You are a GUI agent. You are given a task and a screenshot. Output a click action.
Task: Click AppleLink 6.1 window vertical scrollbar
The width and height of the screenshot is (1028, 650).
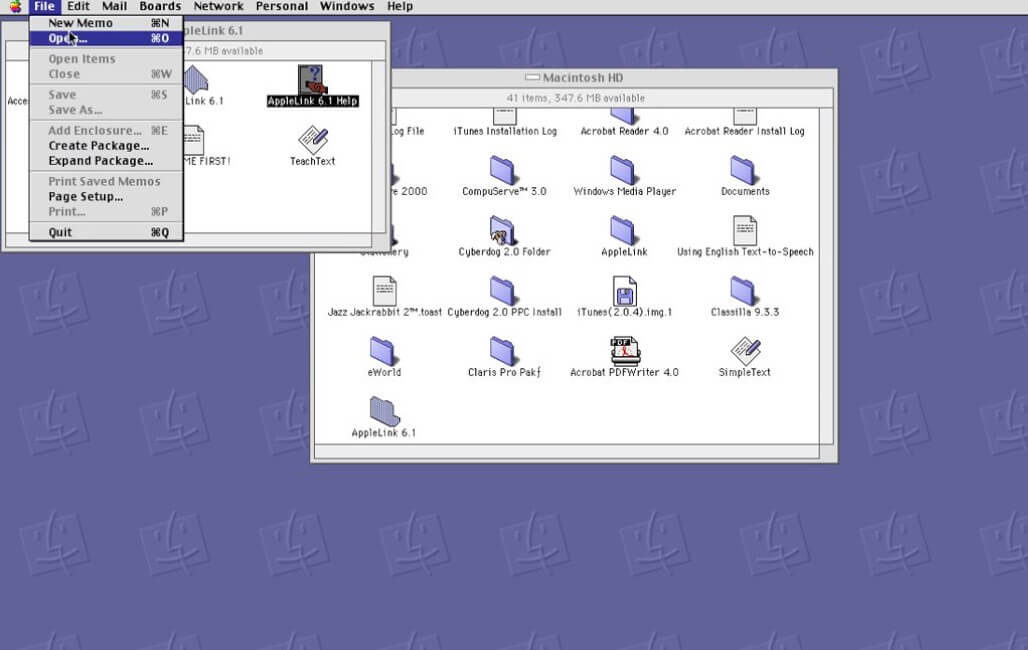(x=379, y=146)
